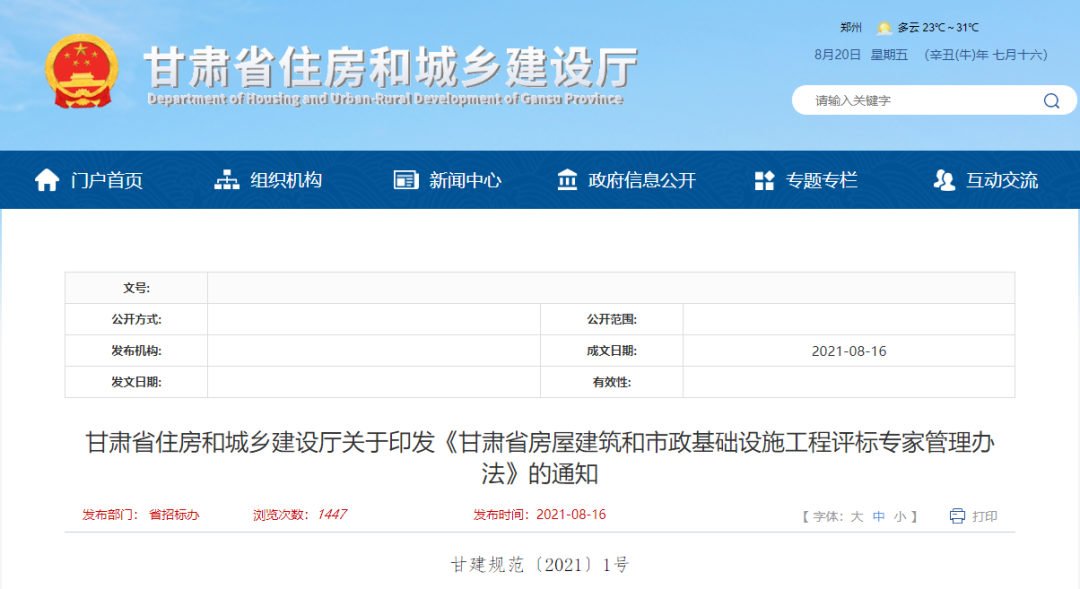Click the grid icon for 专题专栏
The width and height of the screenshot is (1080, 589).
click(765, 180)
